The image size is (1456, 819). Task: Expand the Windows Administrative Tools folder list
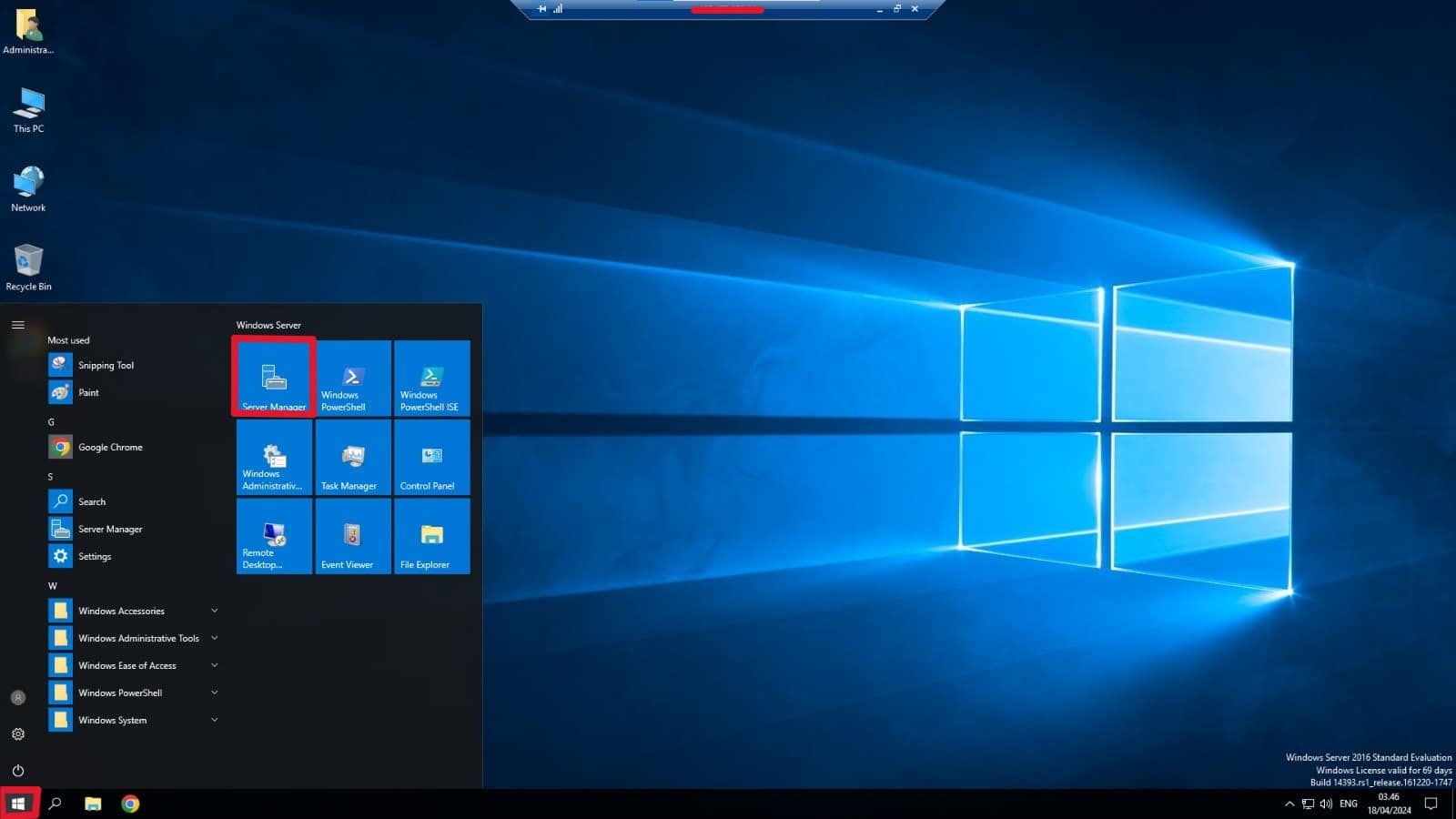pyautogui.click(x=134, y=638)
